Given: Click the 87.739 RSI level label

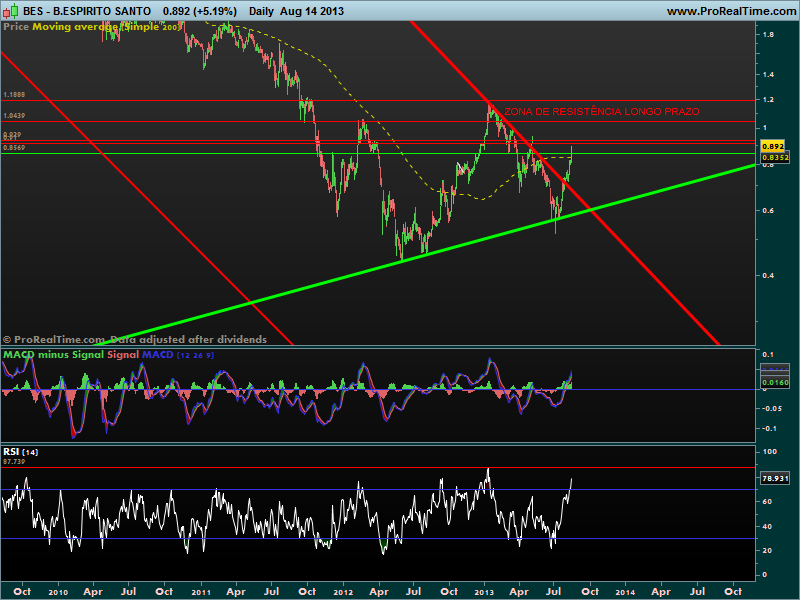Looking at the screenshot, I should [x=14, y=461].
